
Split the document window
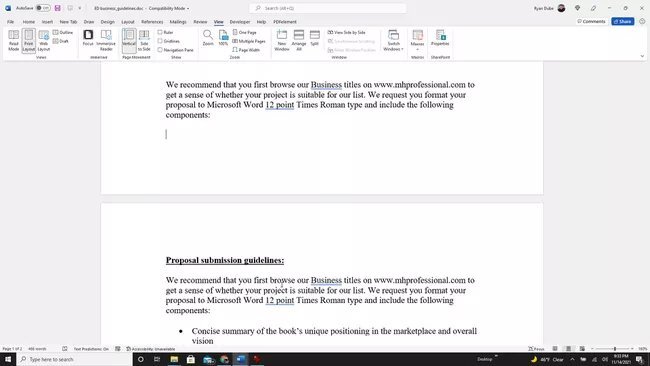(315, 38)
